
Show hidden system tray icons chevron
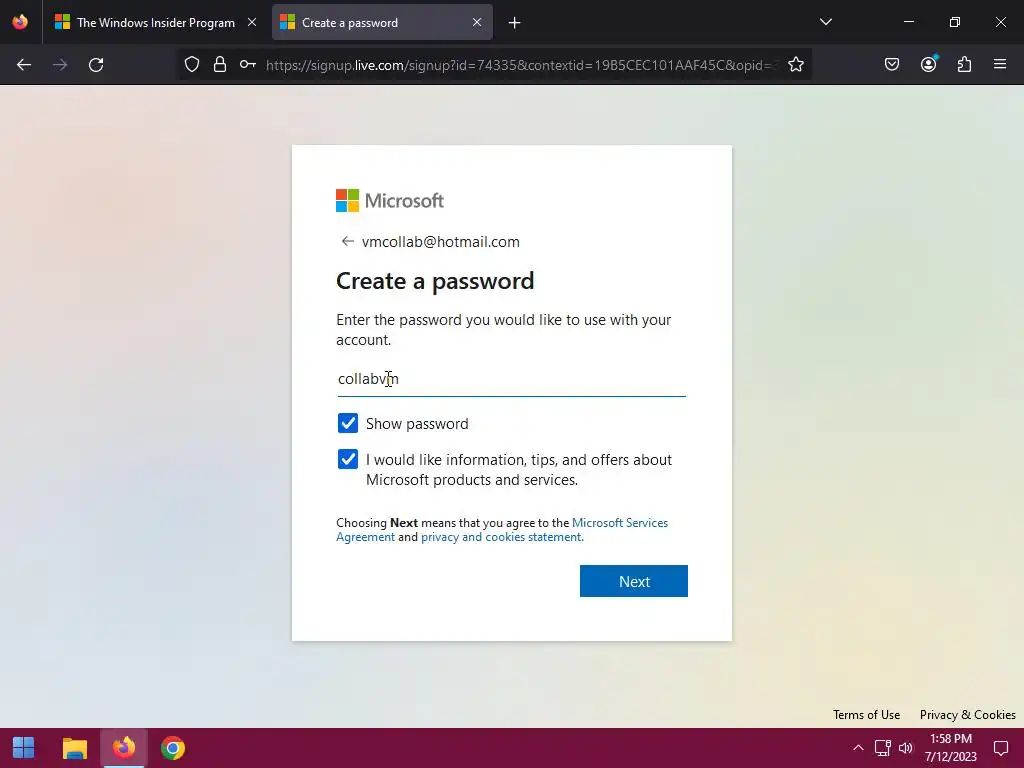click(x=858, y=748)
